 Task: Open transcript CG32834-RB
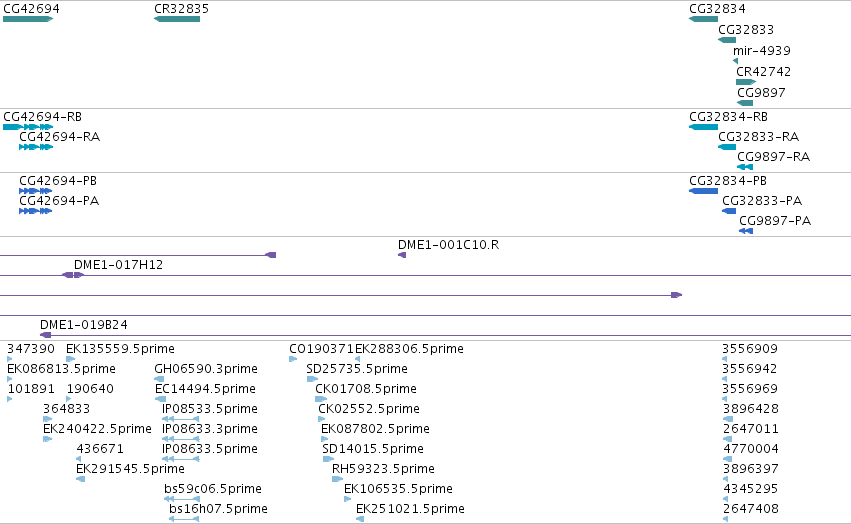[x=703, y=127]
